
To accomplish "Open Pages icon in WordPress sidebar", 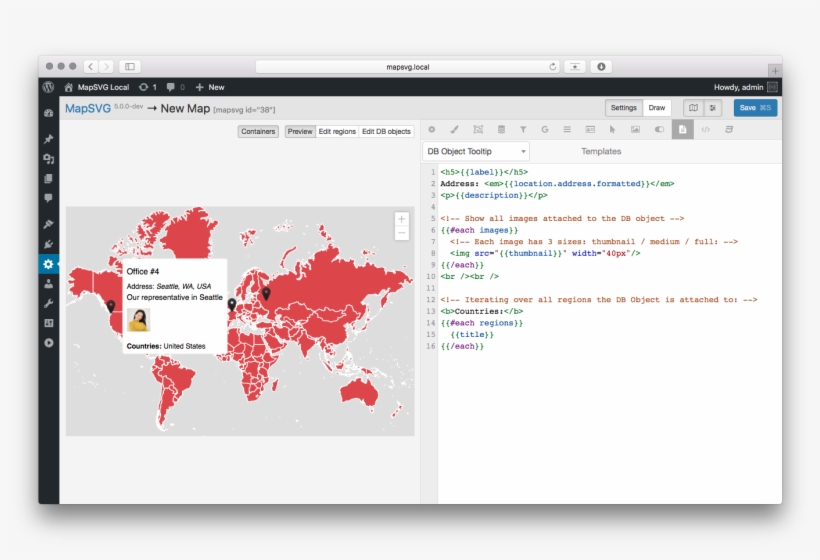I will [49, 179].
